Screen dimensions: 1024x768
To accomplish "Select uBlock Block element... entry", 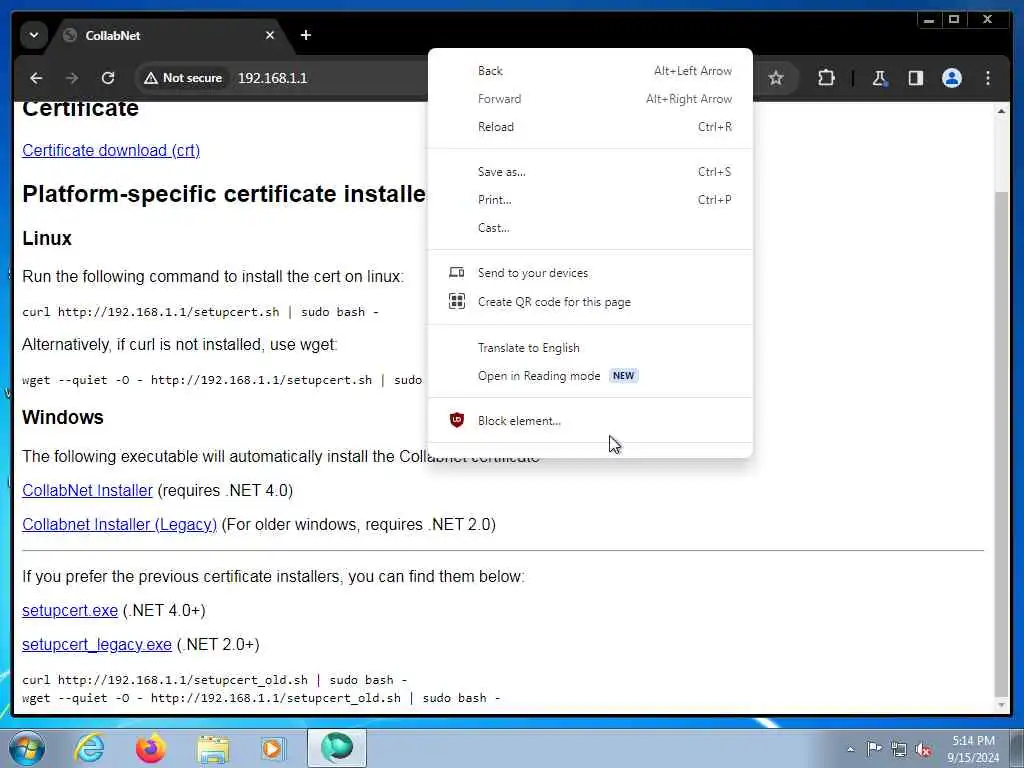I will [590, 421].
